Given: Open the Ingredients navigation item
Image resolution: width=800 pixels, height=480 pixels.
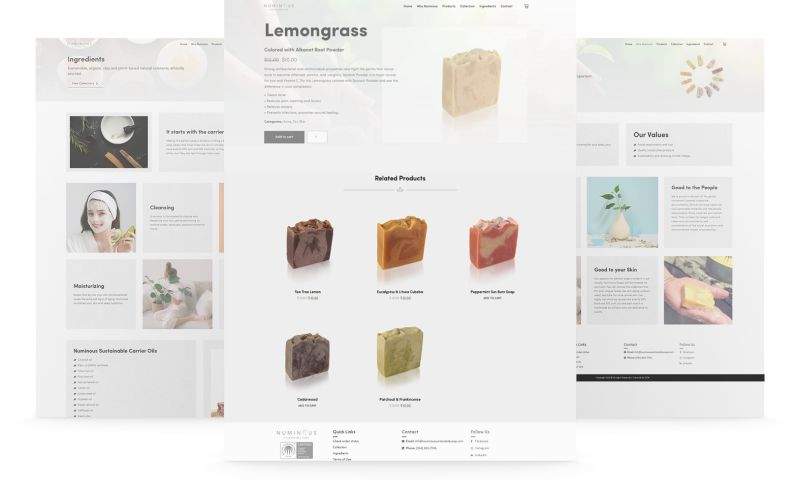Looking at the screenshot, I should 487,6.
